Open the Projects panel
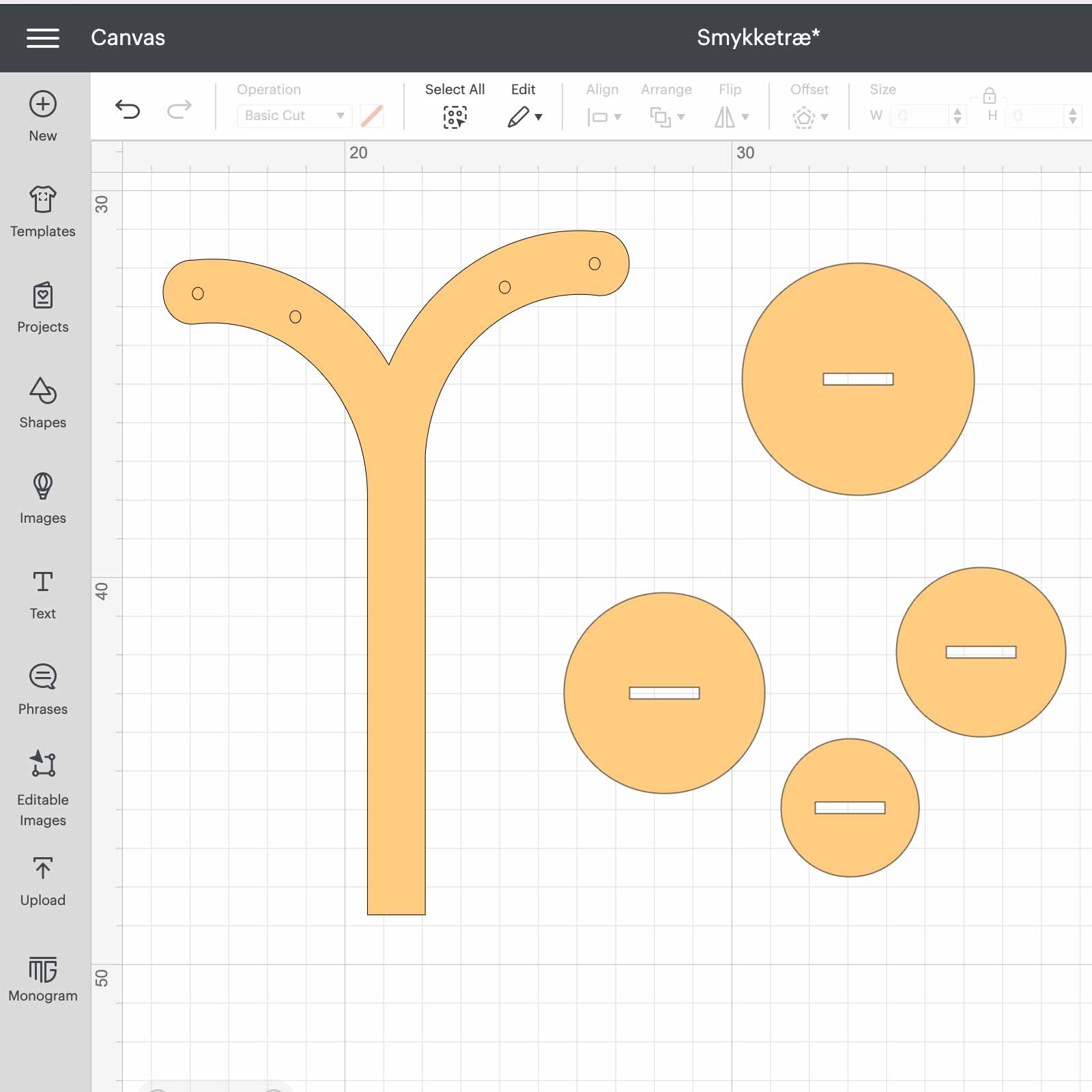This screenshot has height=1092, width=1092. [x=42, y=307]
